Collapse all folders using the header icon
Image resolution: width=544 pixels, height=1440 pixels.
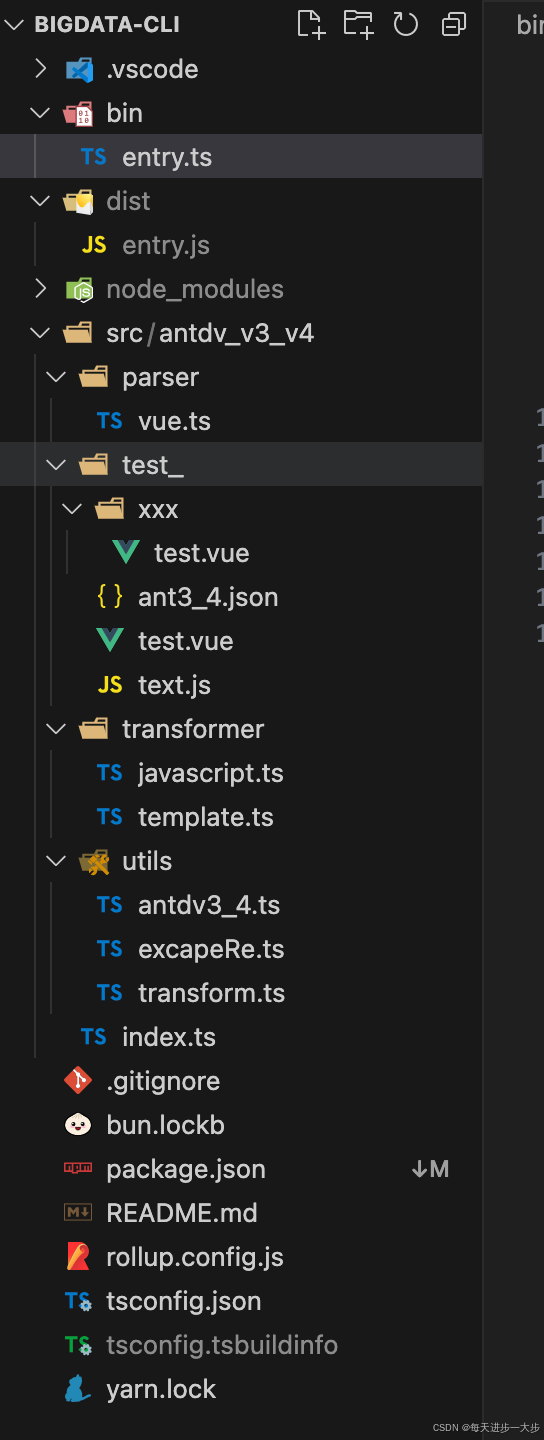pyautogui.click(x=454, y=24)
